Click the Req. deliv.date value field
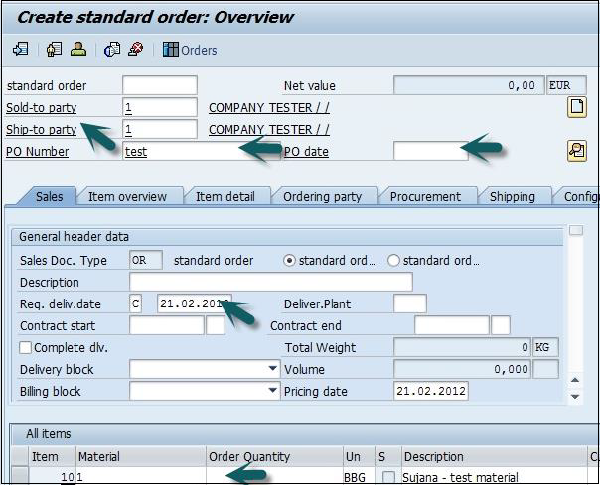Viewport: 600px width, 485px height. pos(194,304)
